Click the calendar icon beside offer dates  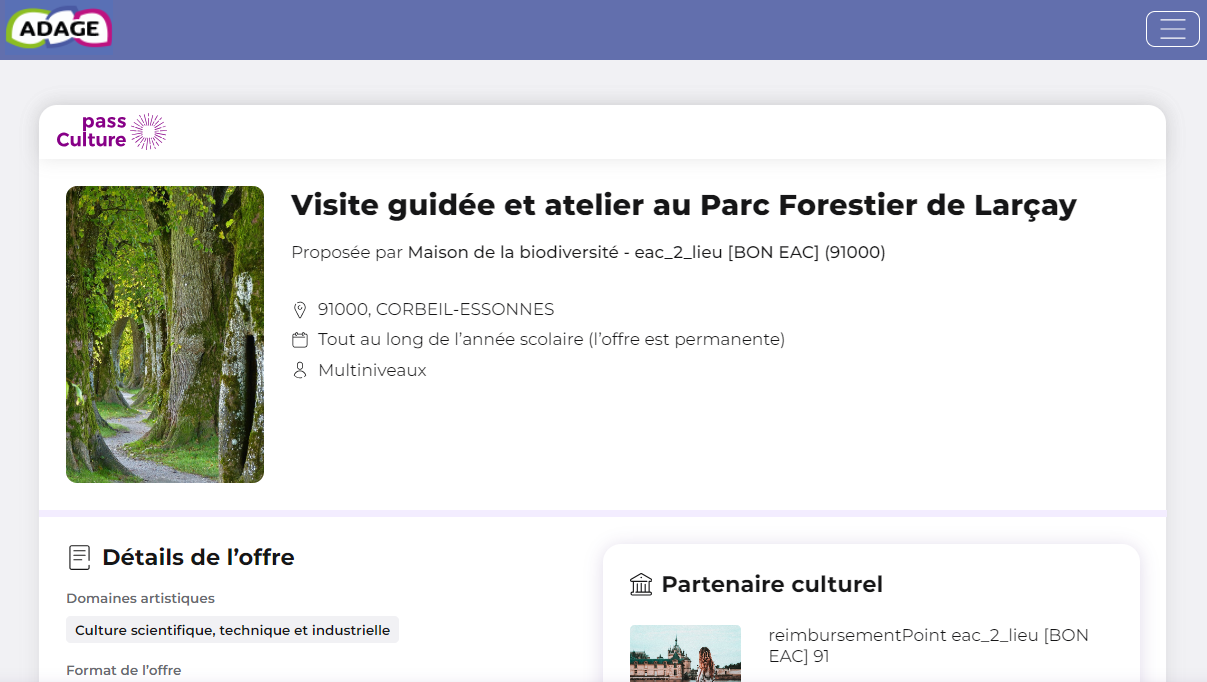tap(299, 340)
